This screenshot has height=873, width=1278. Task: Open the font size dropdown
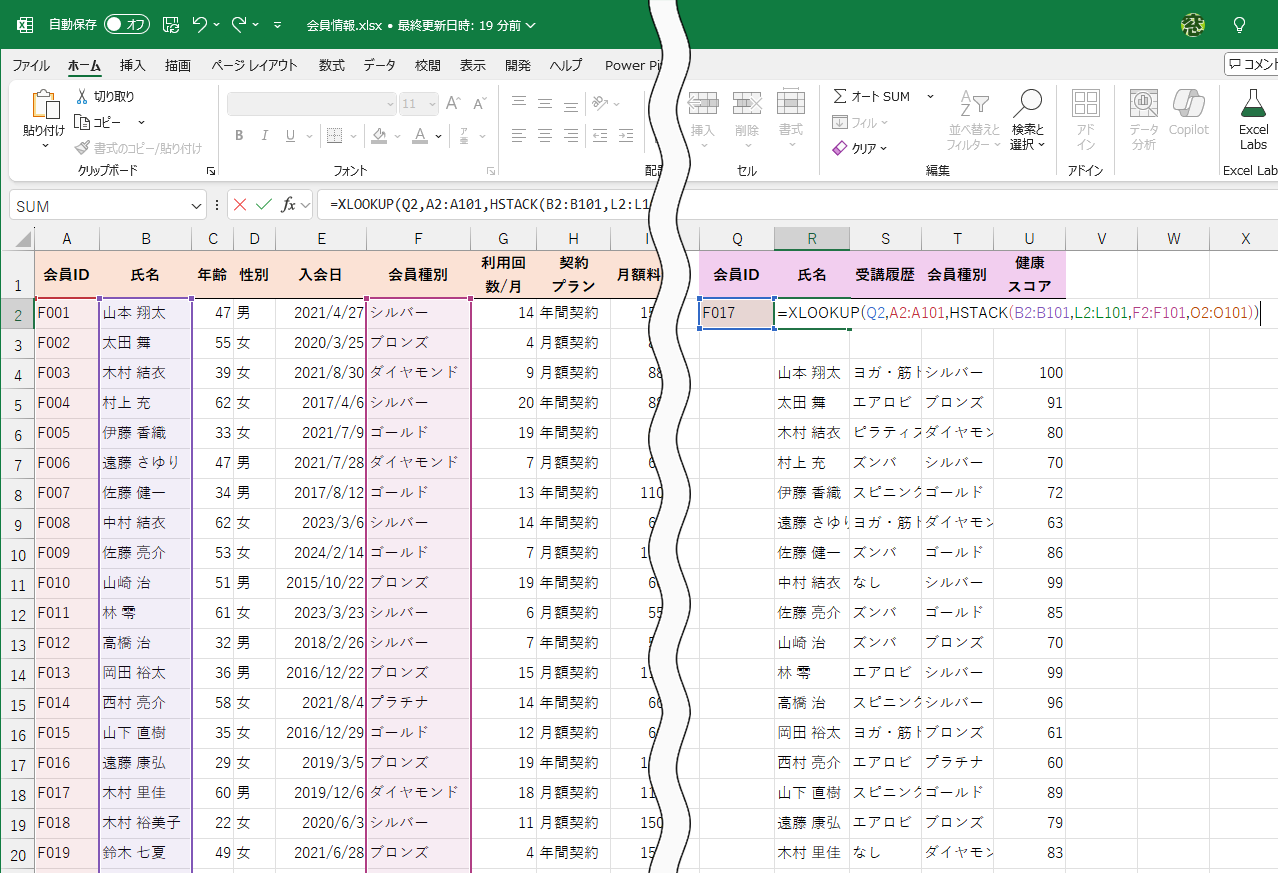pos(432,104)
